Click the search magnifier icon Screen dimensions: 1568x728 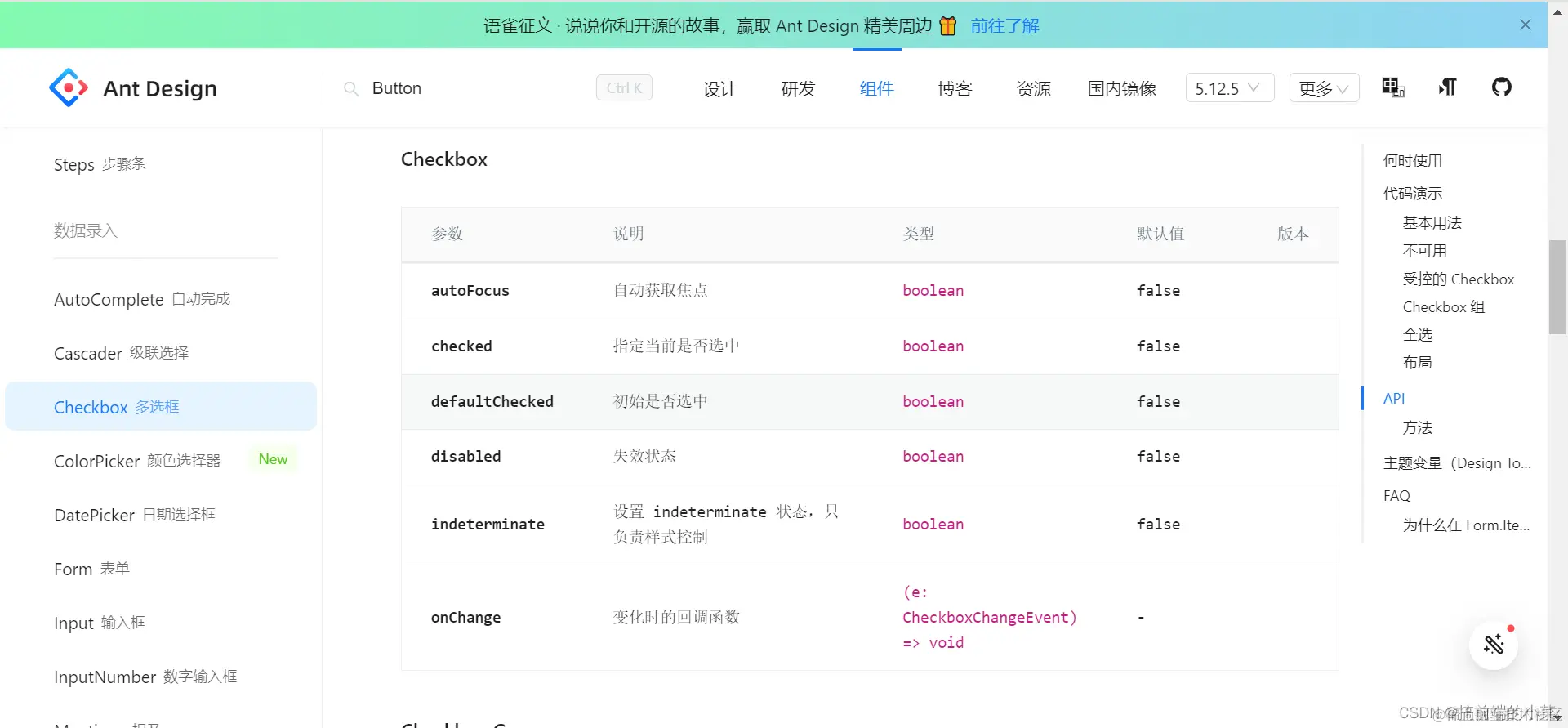tap(351, 88)
